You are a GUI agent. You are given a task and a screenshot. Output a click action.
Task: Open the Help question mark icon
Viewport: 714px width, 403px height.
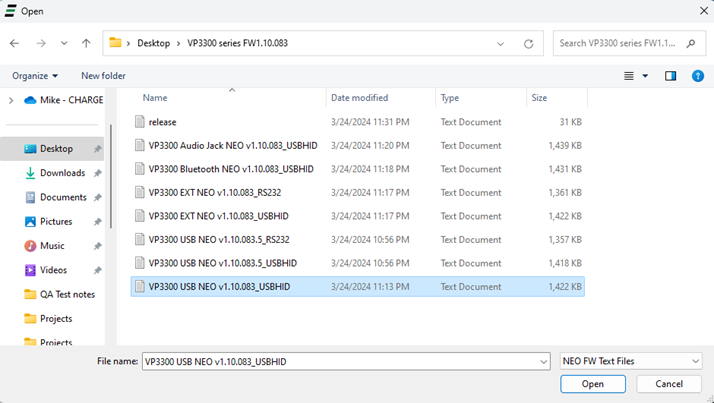click(x=698, y=76)
